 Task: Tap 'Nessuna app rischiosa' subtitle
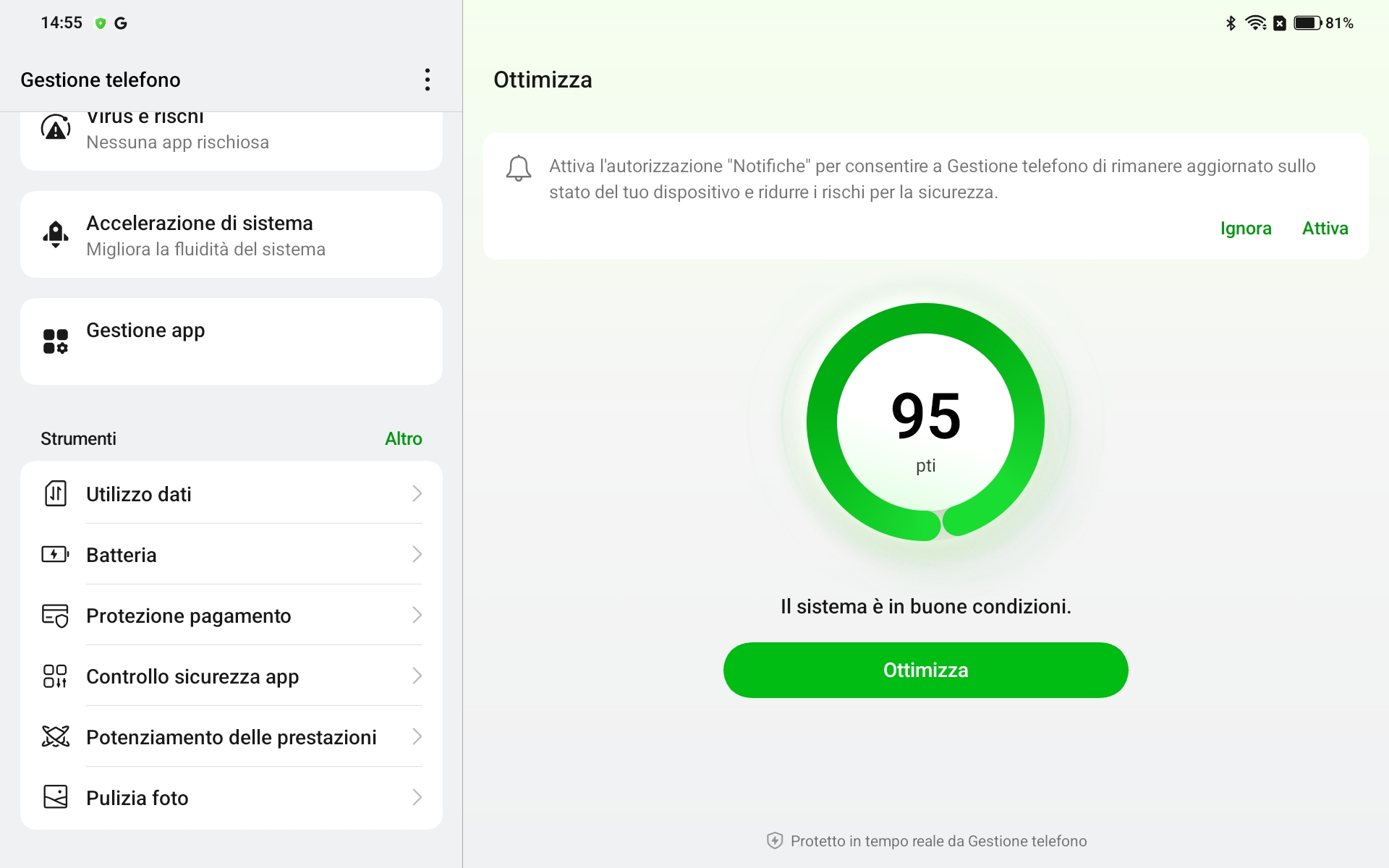tap(177, 142)
